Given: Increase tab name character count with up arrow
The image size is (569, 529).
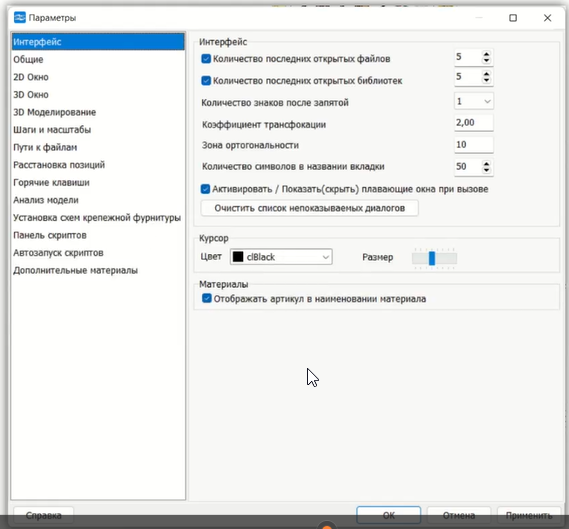Looking at the screenshot, I should 486,164.
